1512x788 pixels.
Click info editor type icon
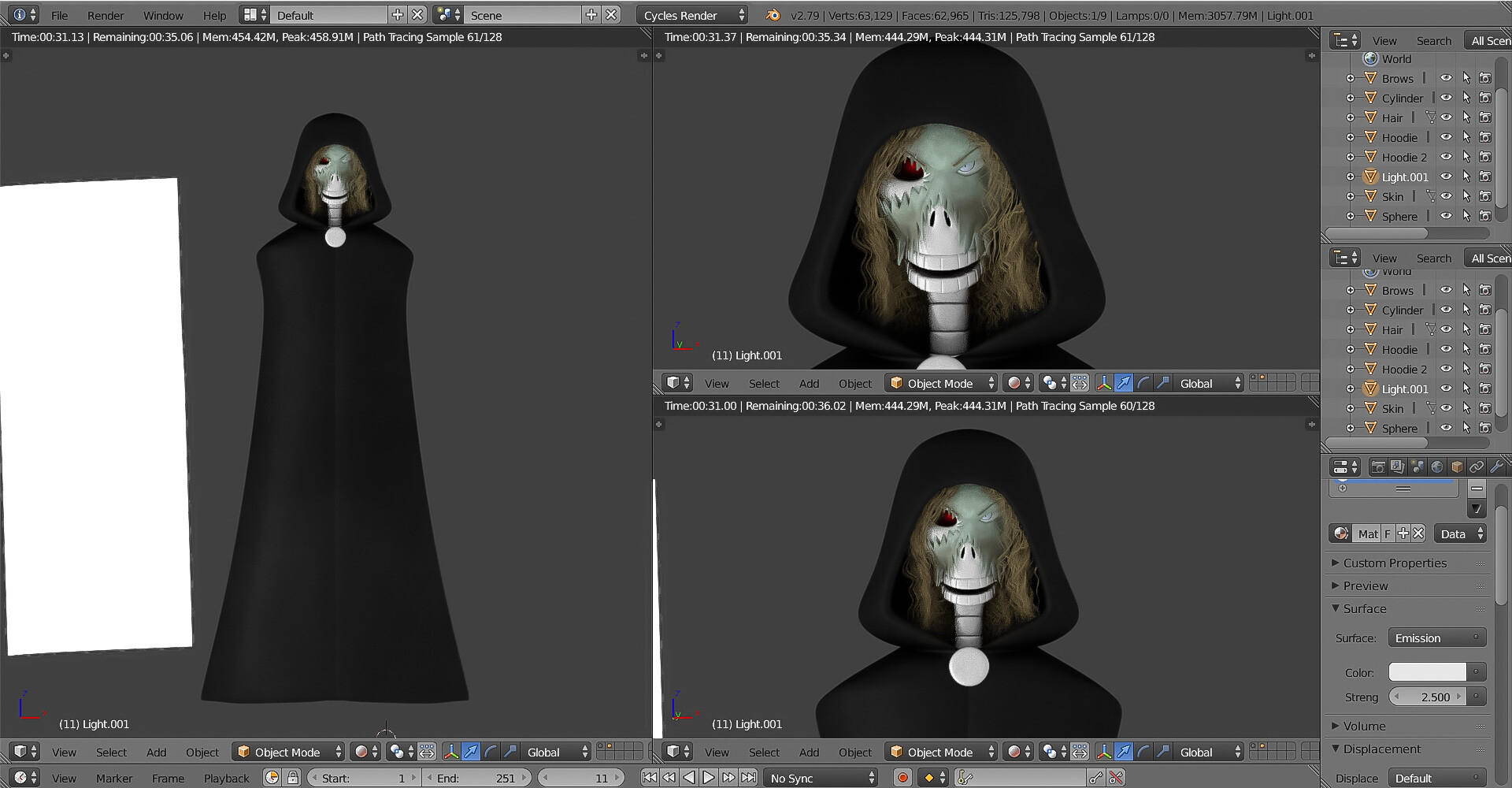coord(24,15)
